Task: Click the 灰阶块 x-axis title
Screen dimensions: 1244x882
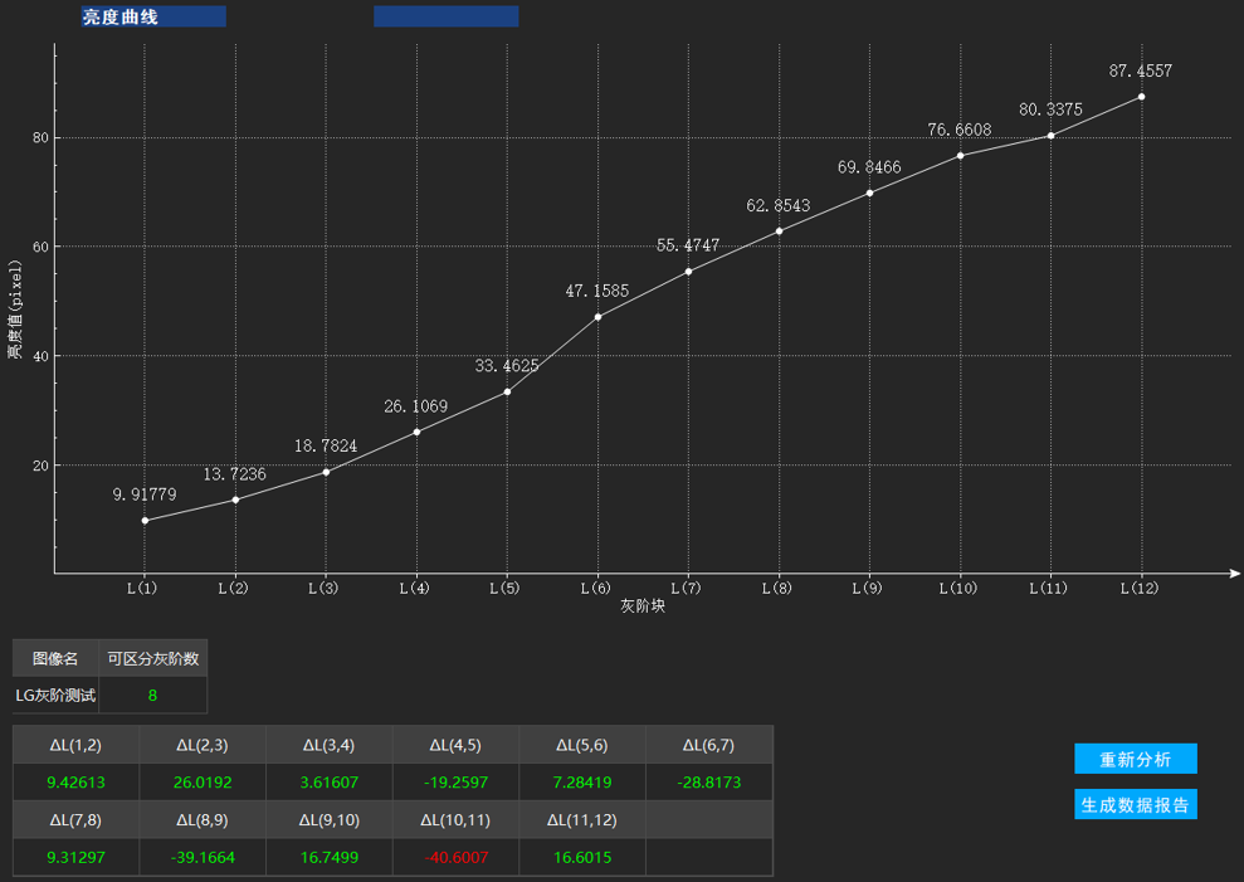Action: coord(642,606)
